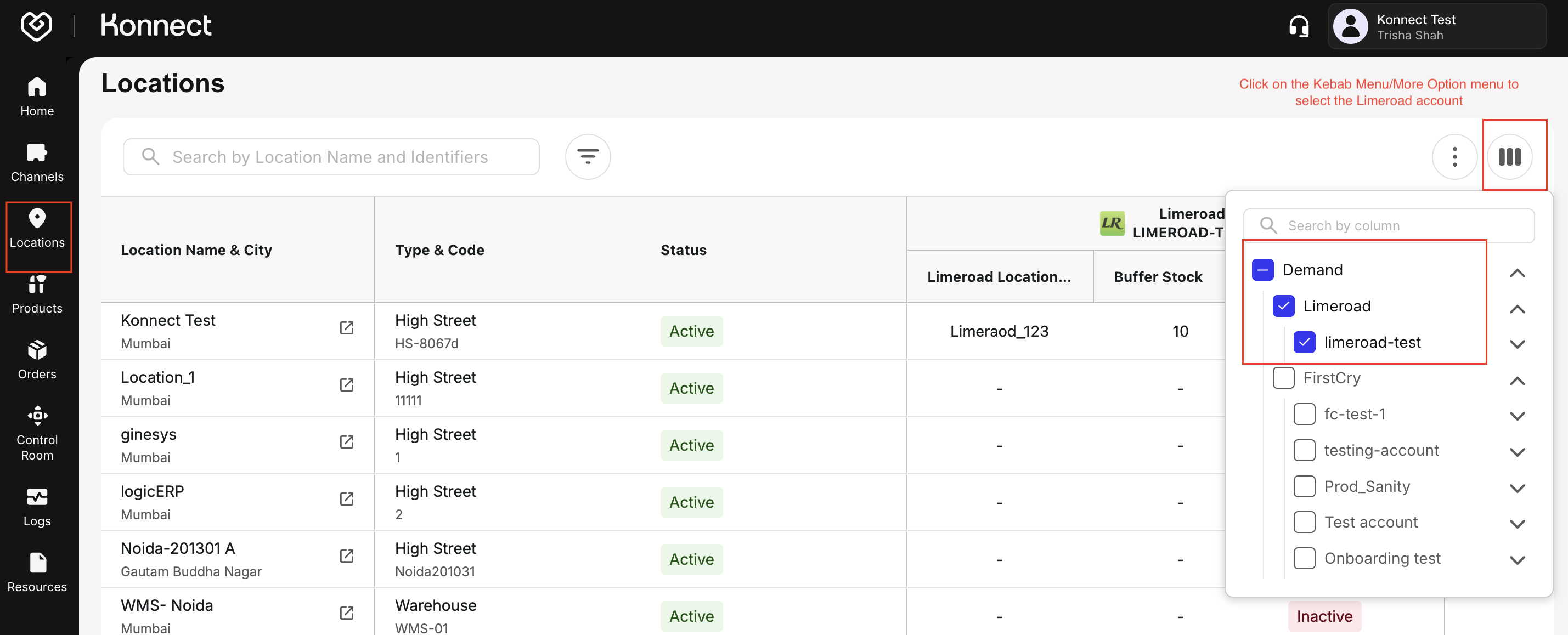
Task: Collapse the Demand group chevron
Action: coord(1517,273)
